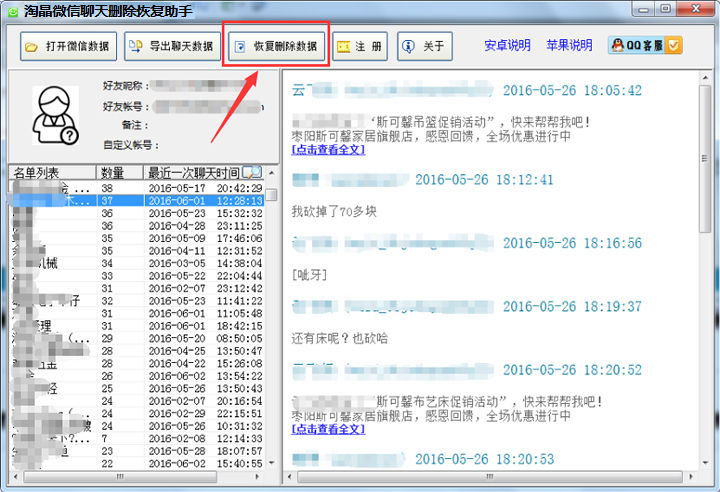
Task: Click chat panel horizontal scrollbar thumb
Action: pyautogui.click(x=490, y=477)
